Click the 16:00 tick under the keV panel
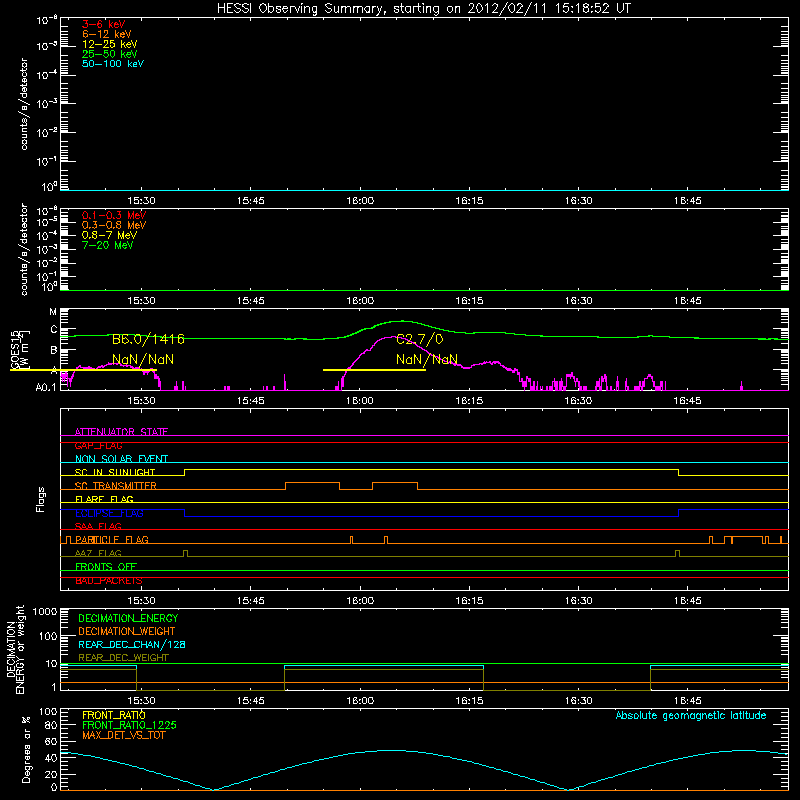The width and height of the screenshot is (800, 800). (360, 201)
